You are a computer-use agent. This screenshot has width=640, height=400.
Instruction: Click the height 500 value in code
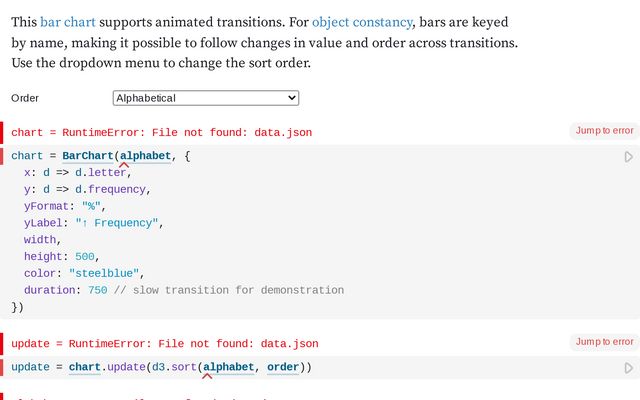click(86, 256)
